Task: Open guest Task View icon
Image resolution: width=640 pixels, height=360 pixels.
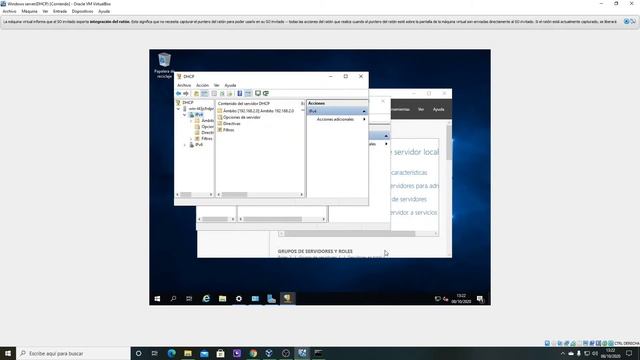Action: [189, 299]
